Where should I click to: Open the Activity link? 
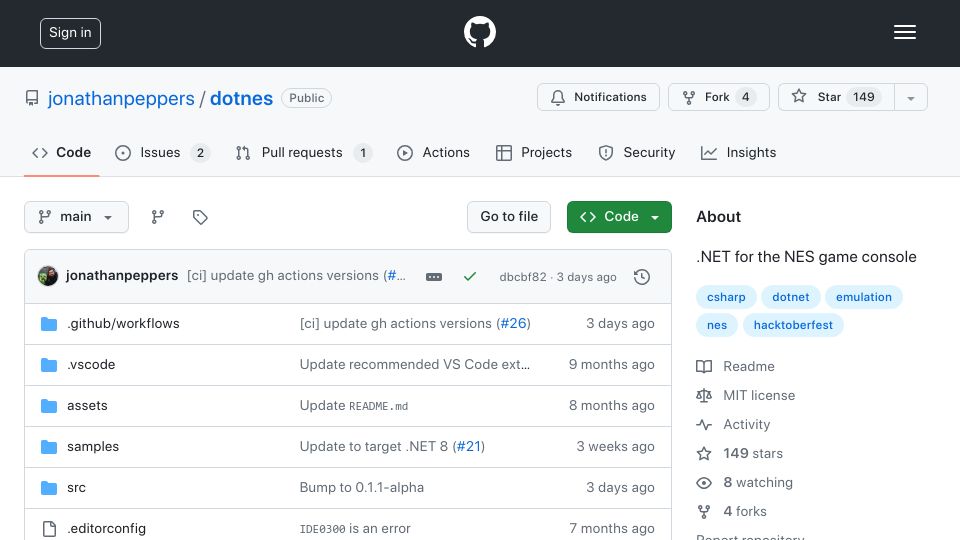733,424
